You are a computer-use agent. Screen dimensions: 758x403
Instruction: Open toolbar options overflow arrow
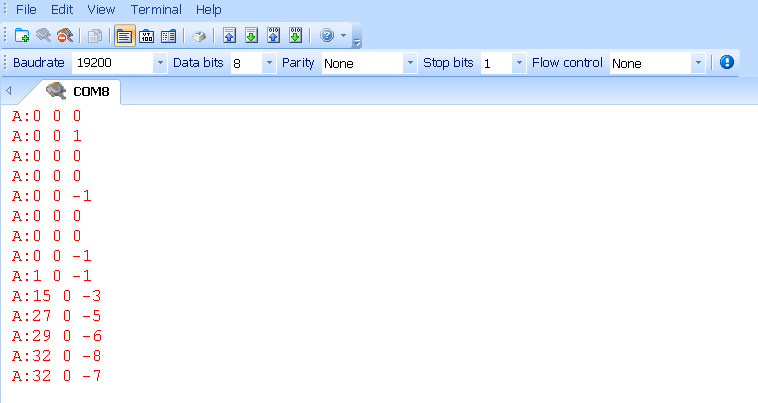click(357, 43)
